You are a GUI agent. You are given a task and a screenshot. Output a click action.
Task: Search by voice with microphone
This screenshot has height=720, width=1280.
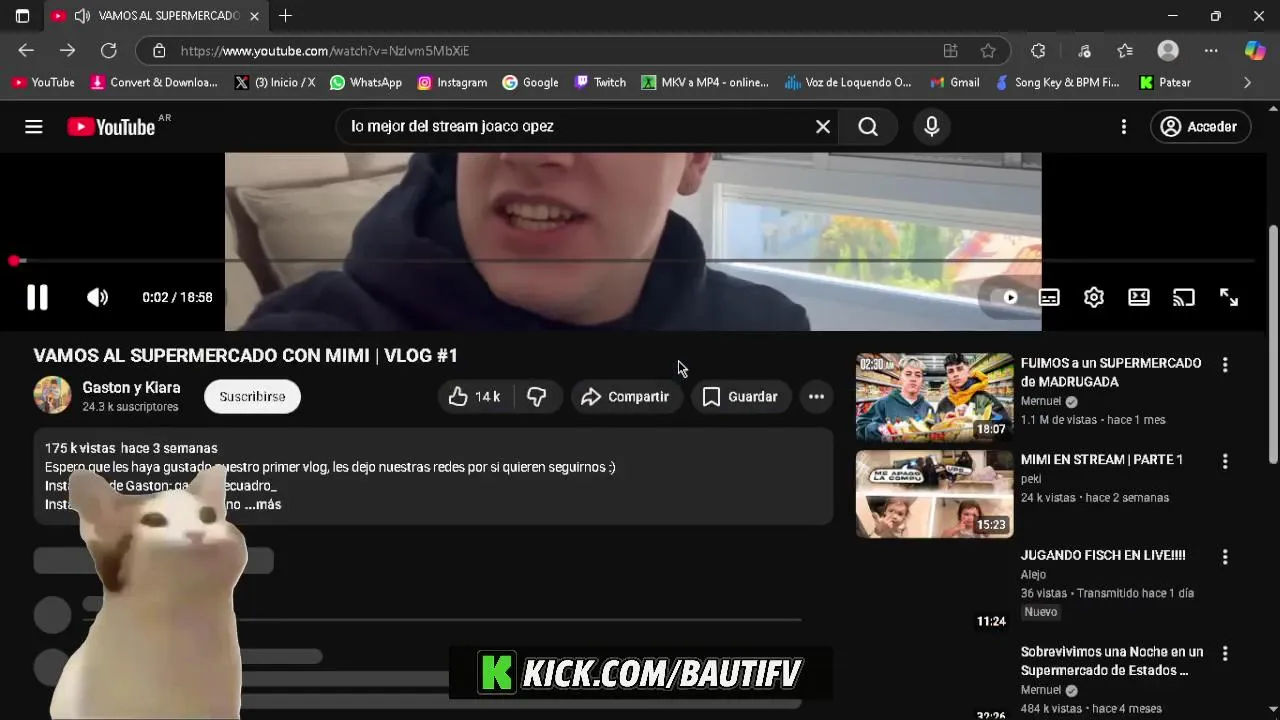[932, 127]
